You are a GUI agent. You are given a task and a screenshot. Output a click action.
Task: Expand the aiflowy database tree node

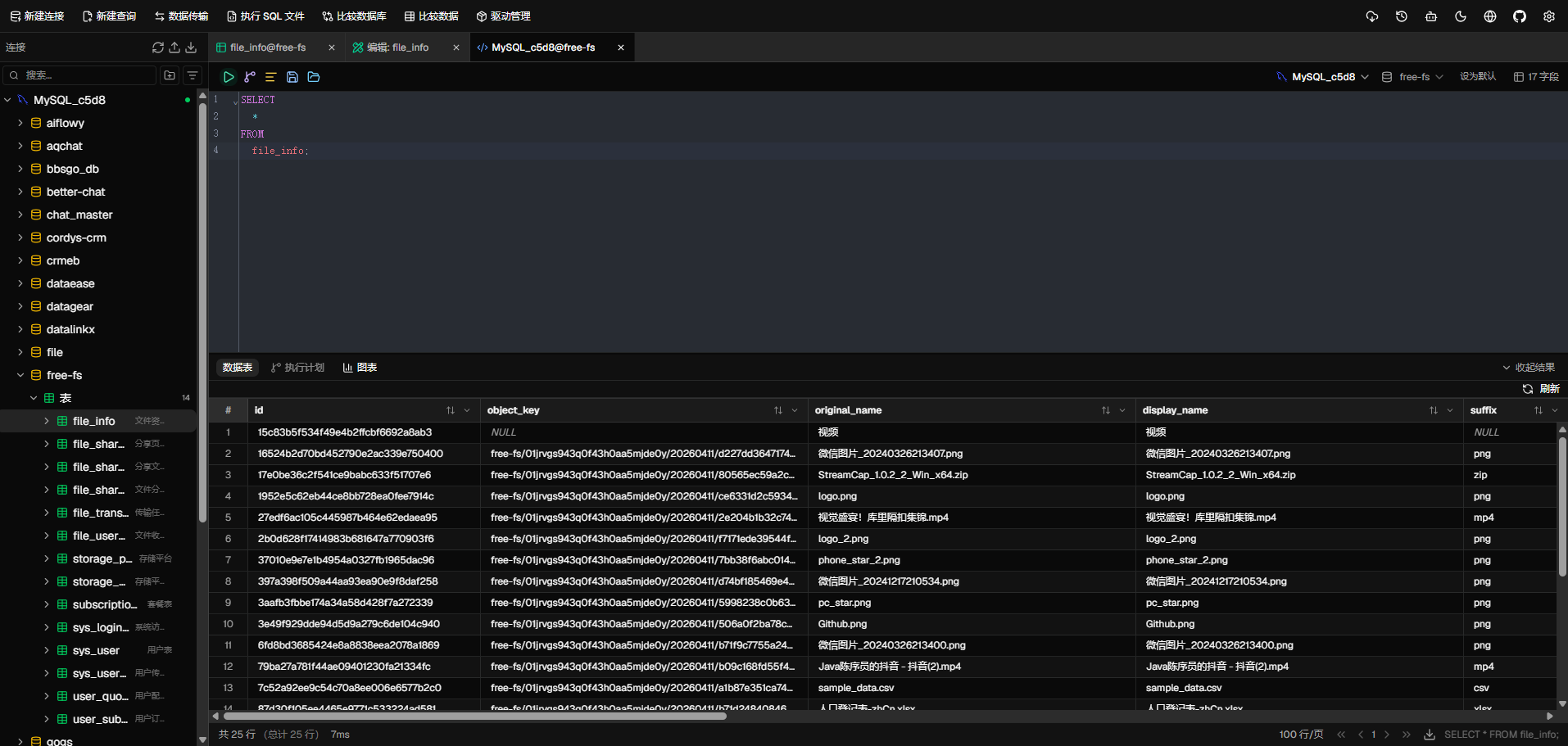tap(20, 123)
